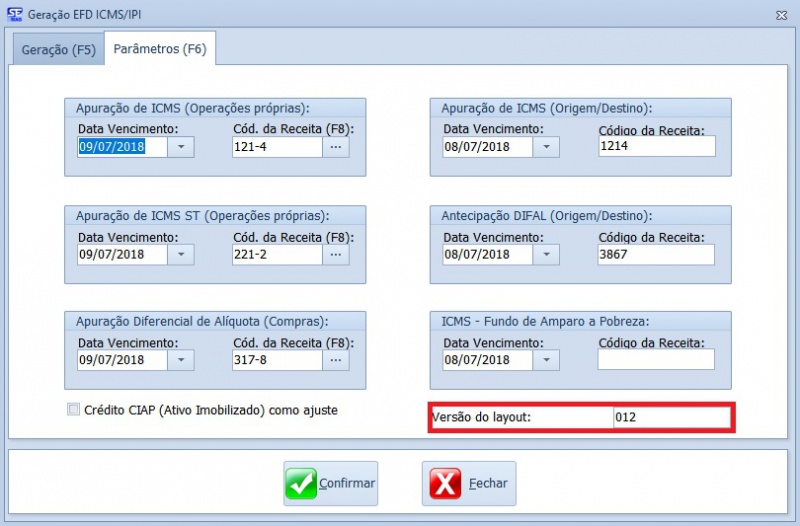Viewport: 800px width, 526px height.
Task: Open receita lookup for ICMS Operações próprias
Action: pos(336,147)
